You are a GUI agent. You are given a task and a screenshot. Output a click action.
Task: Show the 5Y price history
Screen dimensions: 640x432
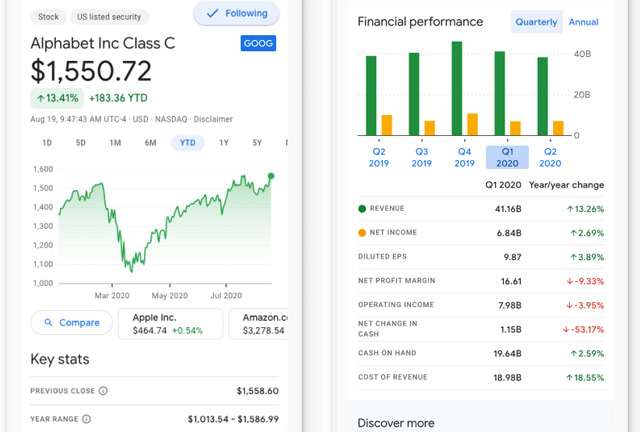click(x=257, y=143)
